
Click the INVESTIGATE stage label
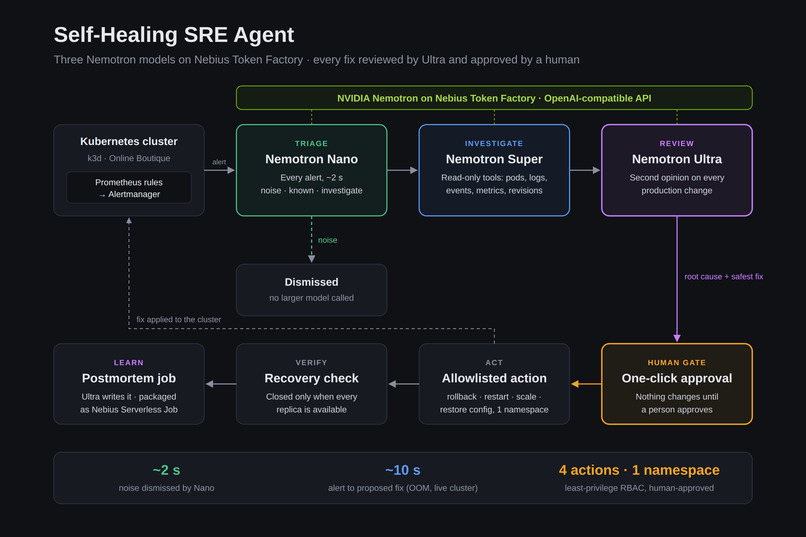tap(494, 143)
